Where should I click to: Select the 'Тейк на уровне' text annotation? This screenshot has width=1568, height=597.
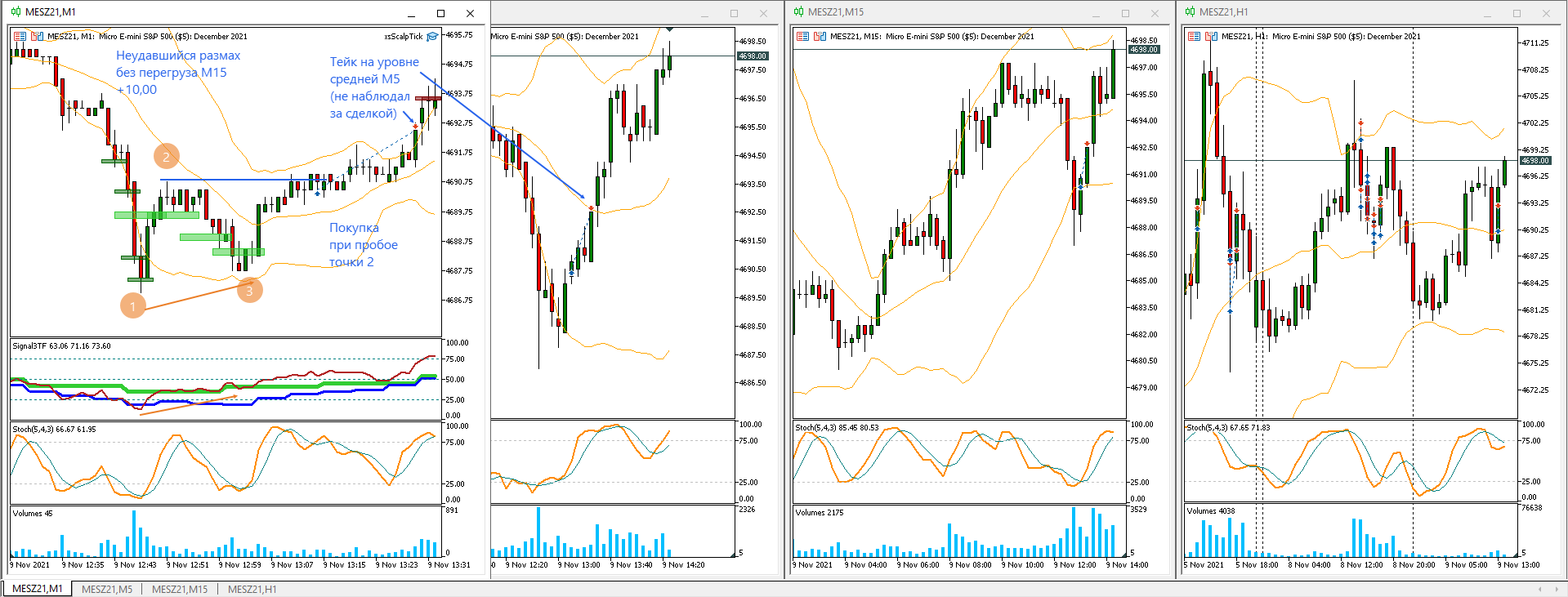tap(374, 62)
